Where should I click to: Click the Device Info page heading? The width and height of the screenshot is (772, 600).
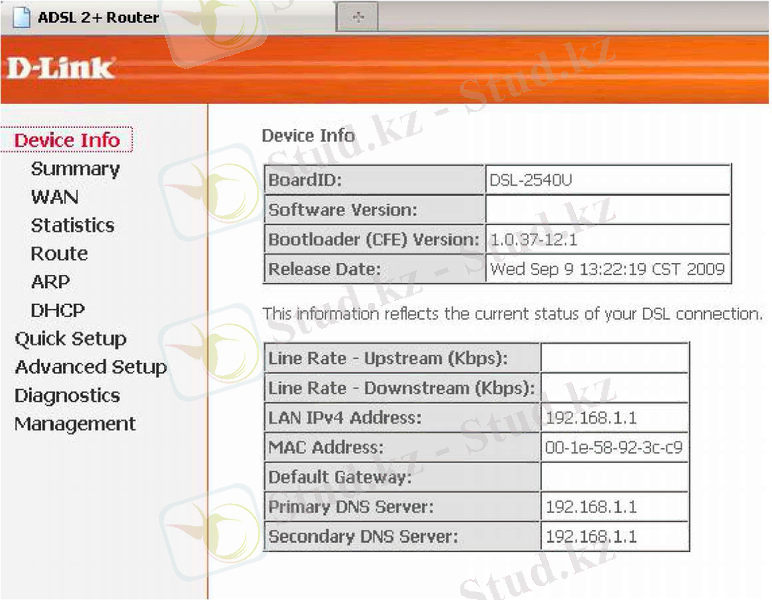pyautogui.click(x=308, y=136)
